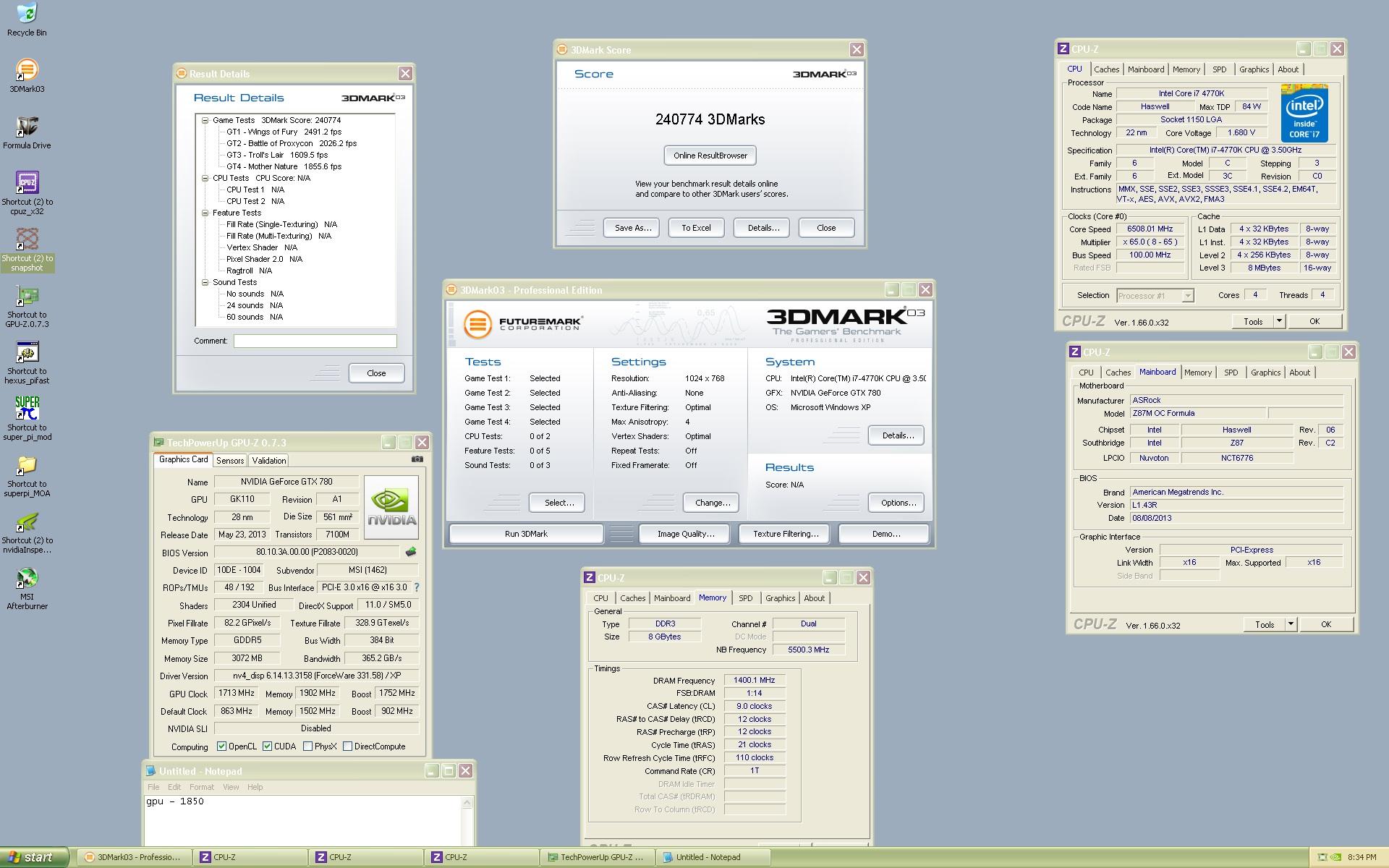Select the GT1 - Wings of Fury result row

(284, 132)
